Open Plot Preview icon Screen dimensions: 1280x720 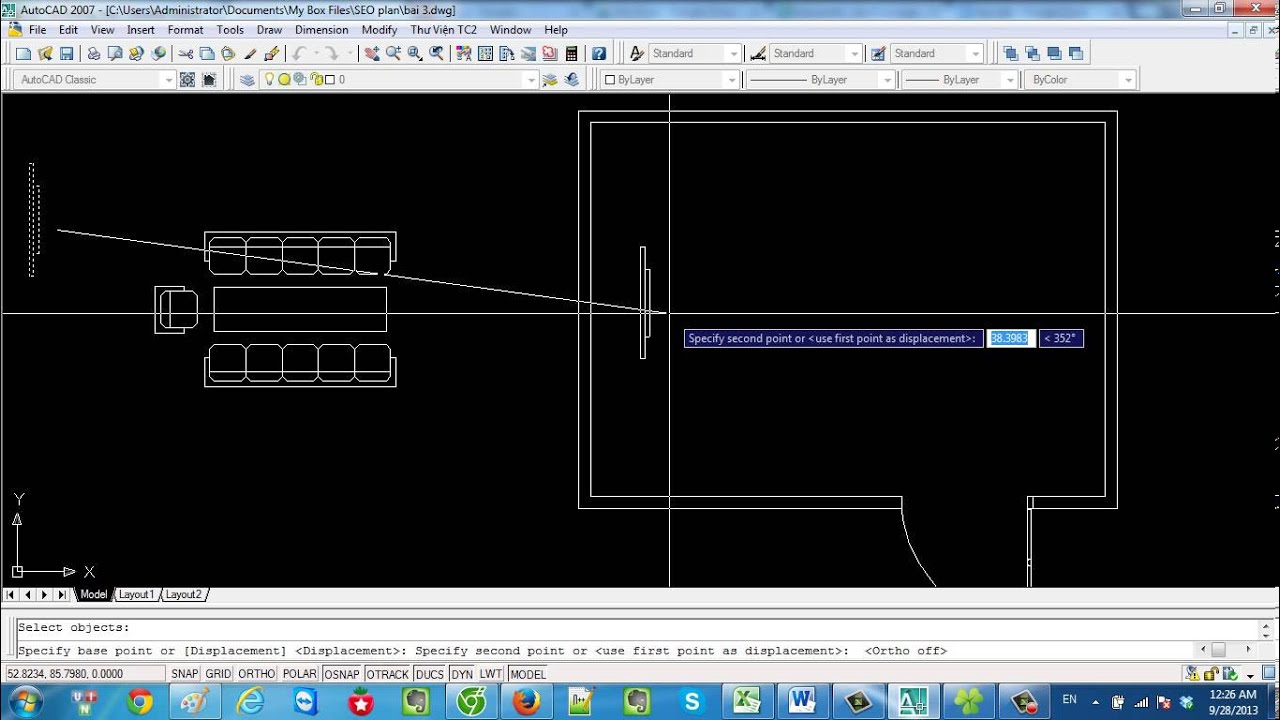114,53
